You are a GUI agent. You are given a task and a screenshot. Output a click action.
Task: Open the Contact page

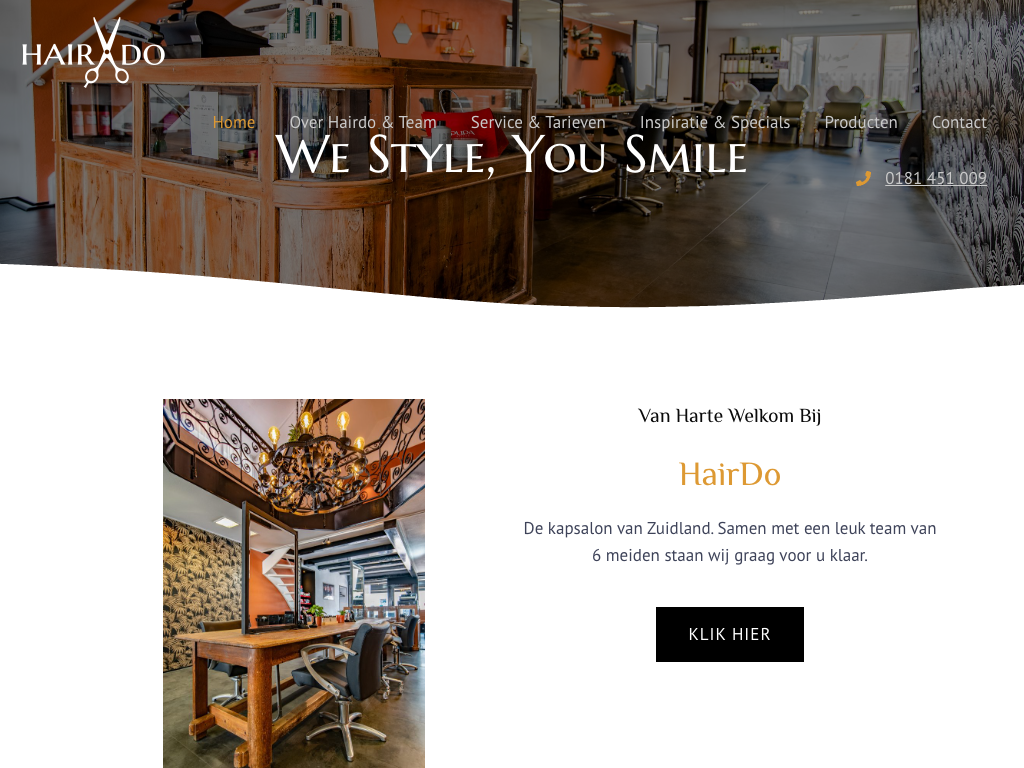tap(959, 122)
